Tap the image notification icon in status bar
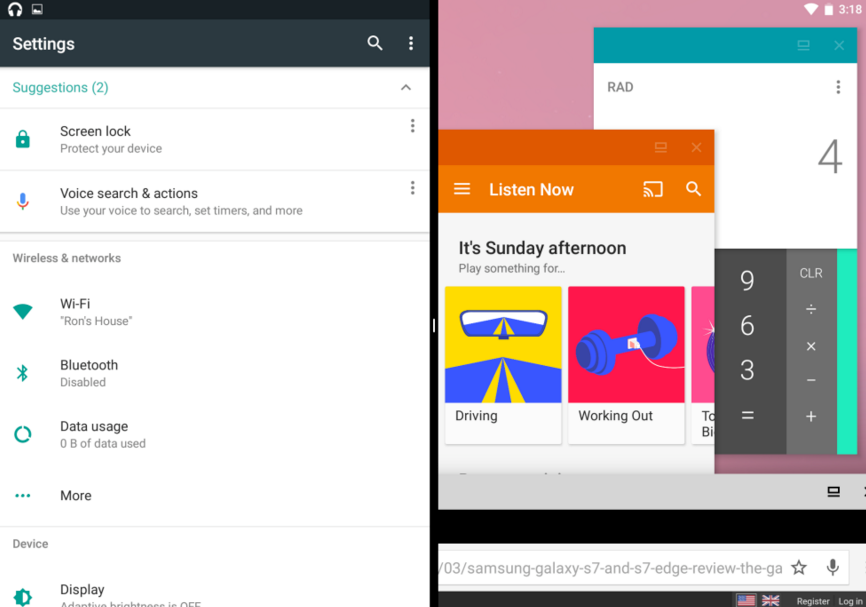This screenshot has width=866, height=607. tap(37, 9)
